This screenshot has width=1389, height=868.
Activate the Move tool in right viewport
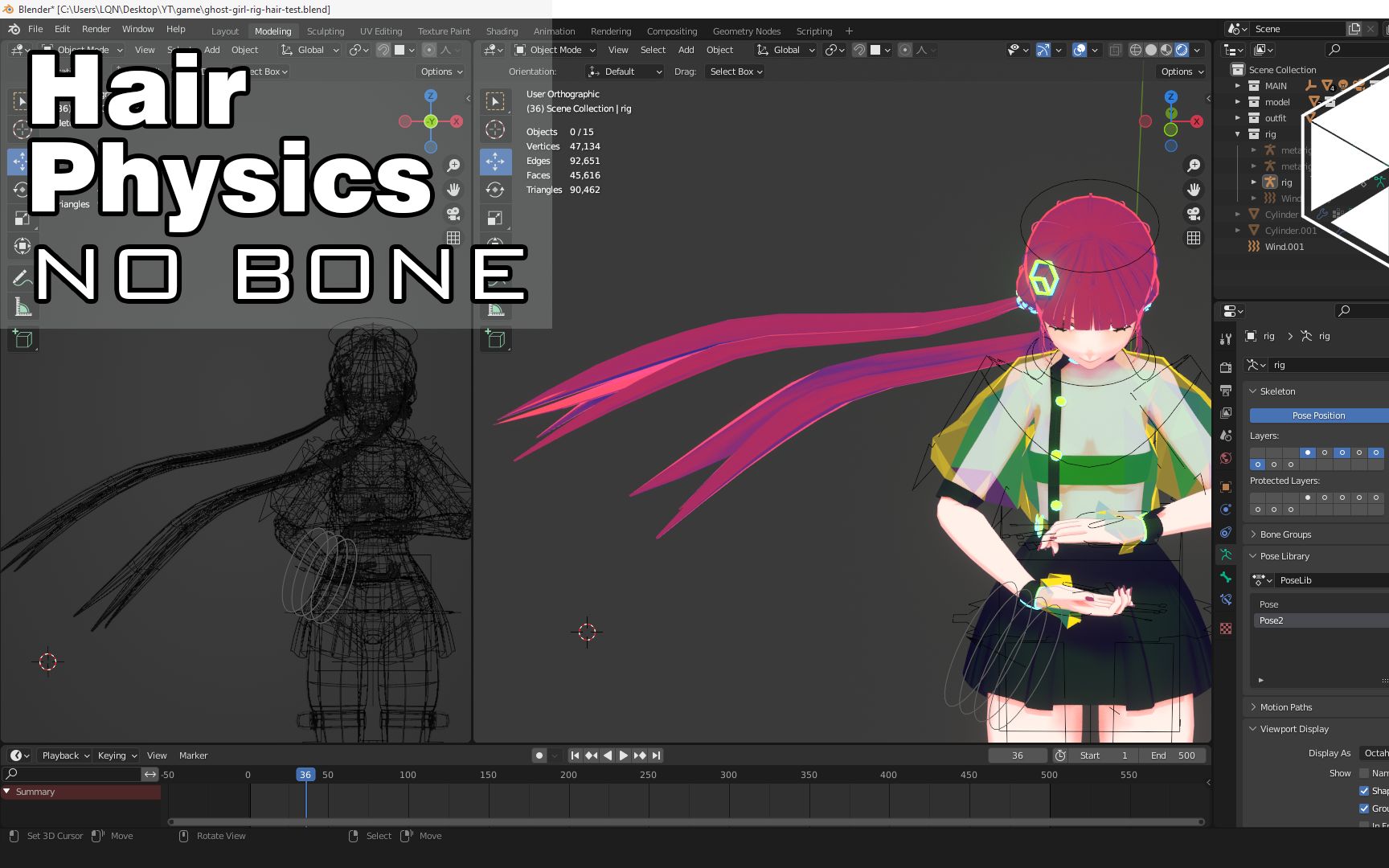point(495,162)
